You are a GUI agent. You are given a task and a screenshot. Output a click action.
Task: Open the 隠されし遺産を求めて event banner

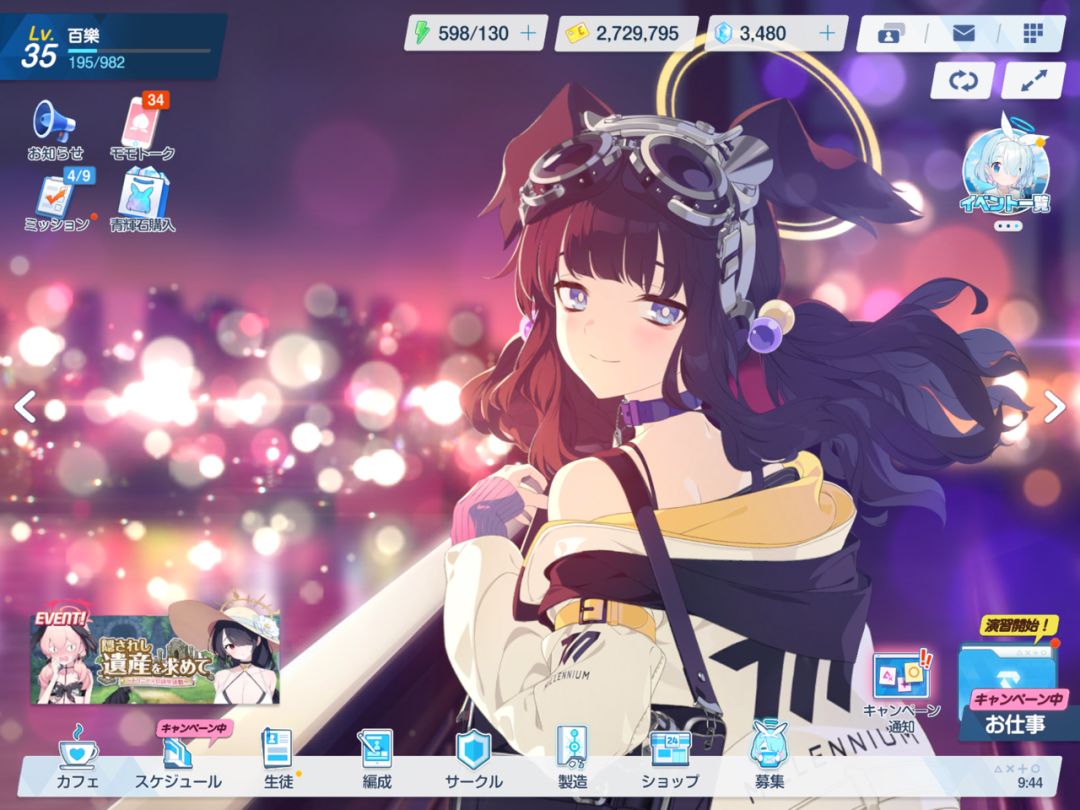(155, 658)
